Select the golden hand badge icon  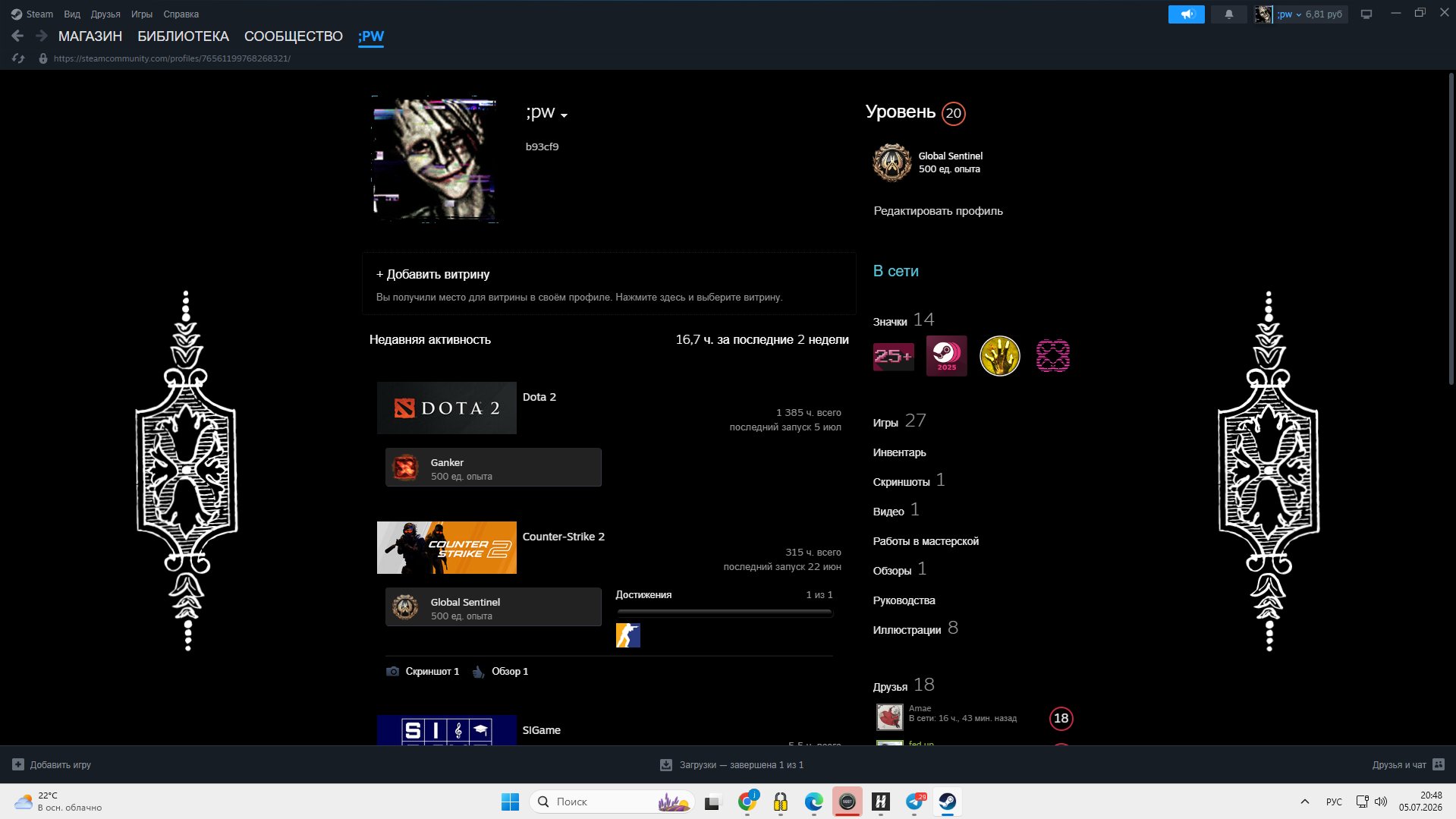999,356
